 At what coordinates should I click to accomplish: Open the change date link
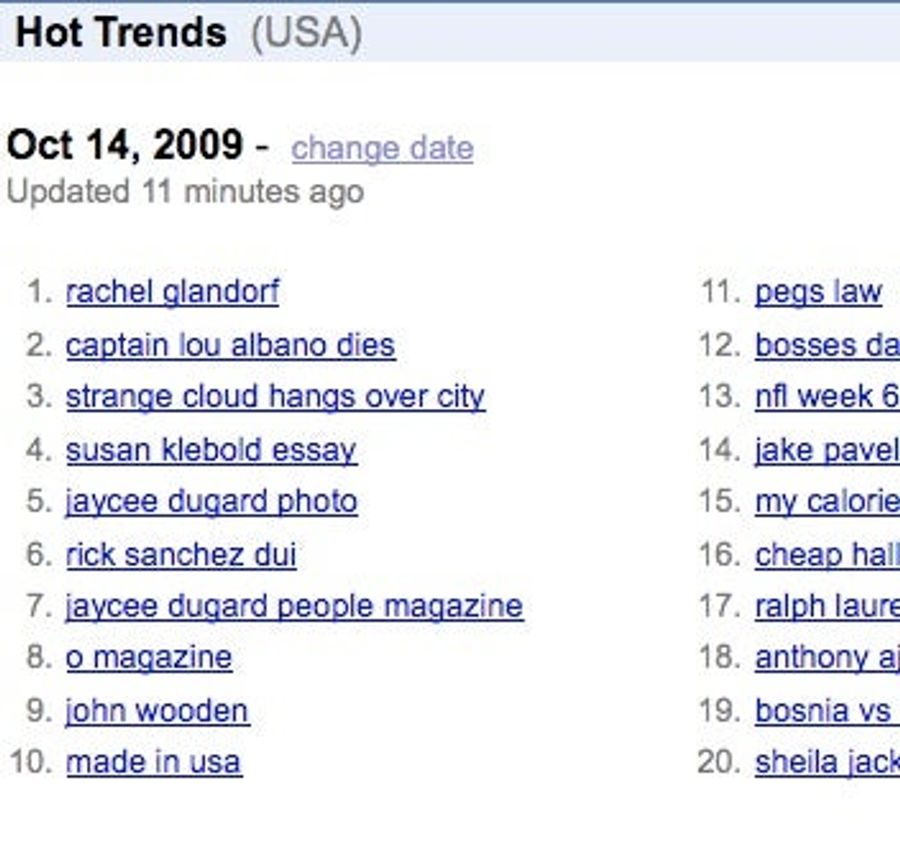382,149
